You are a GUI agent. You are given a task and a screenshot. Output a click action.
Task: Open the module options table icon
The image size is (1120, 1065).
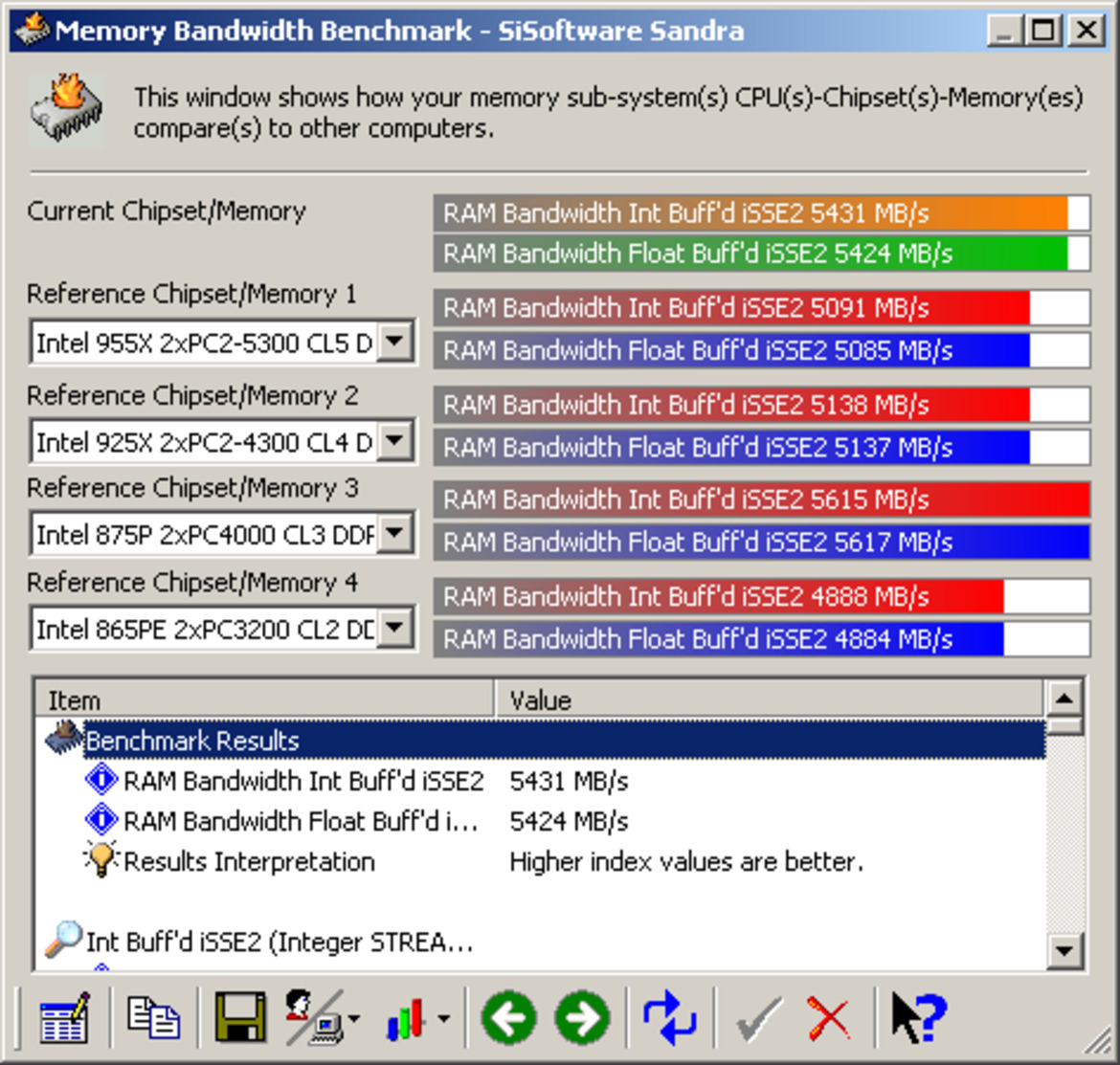65,1017
